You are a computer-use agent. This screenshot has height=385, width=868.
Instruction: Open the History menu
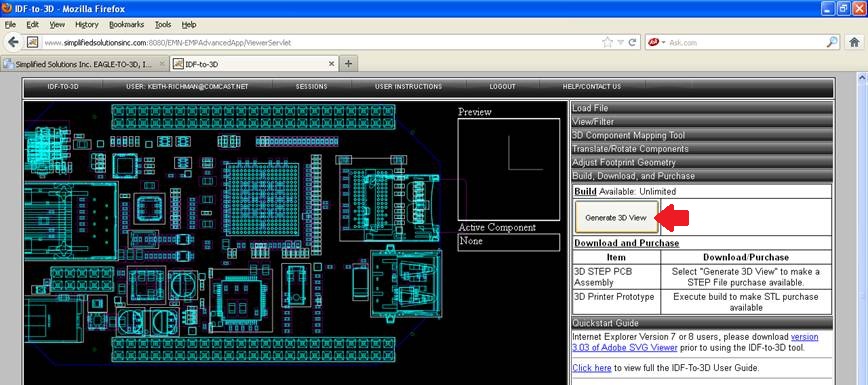click(86, 24)
